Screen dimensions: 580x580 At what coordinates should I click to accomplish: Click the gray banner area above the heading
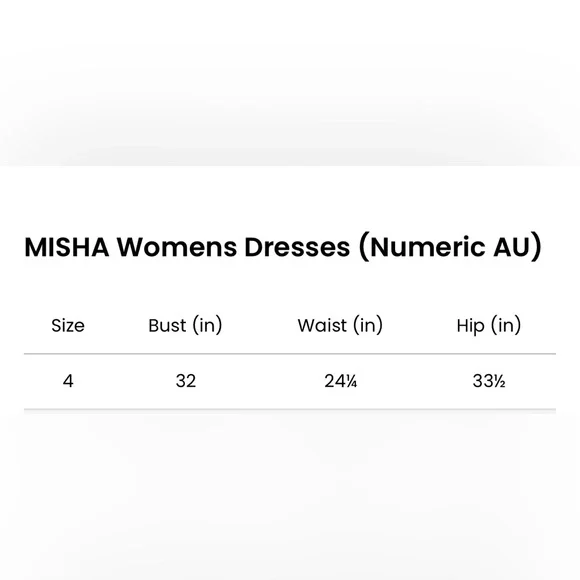tap(290, 83)
